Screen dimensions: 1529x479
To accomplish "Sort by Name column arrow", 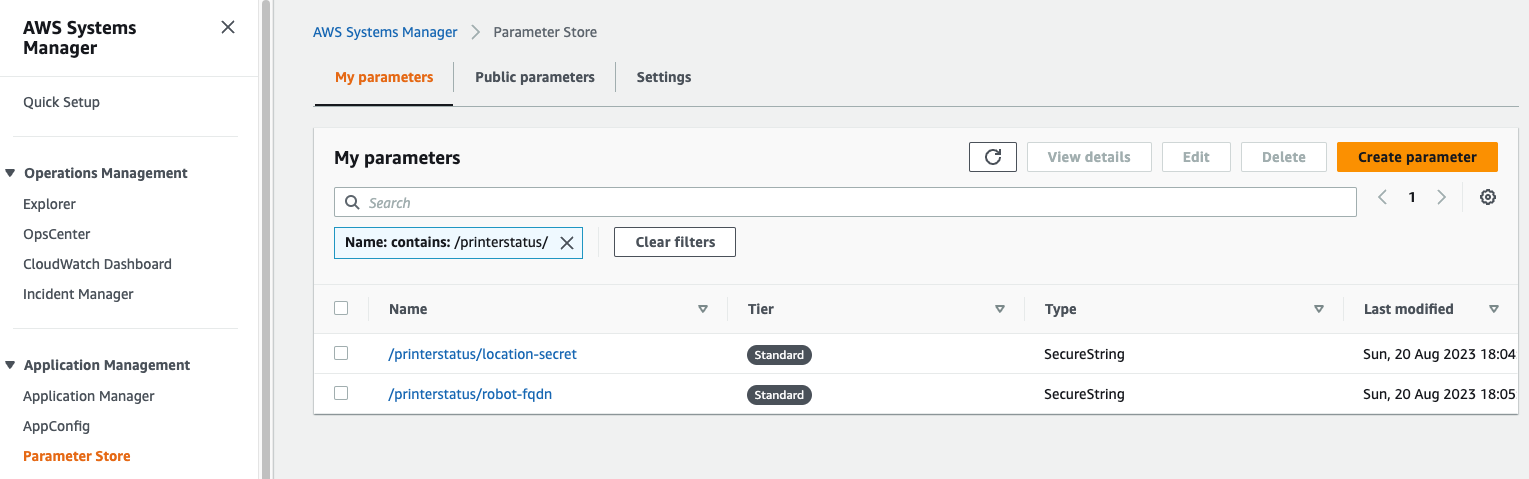I will 703,309.
